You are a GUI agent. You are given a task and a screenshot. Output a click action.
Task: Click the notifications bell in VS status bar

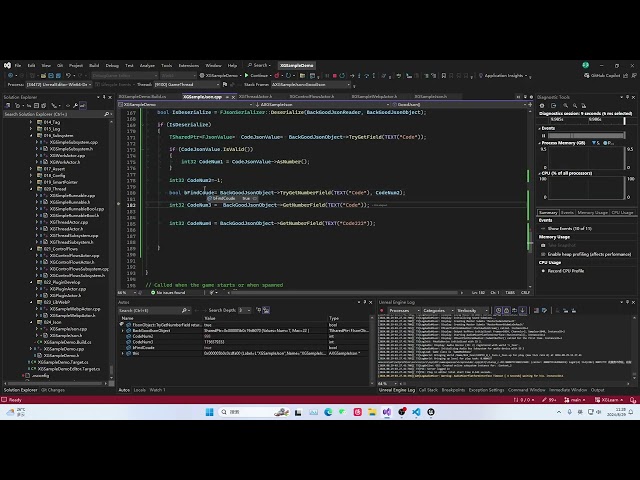pos(633,400)
